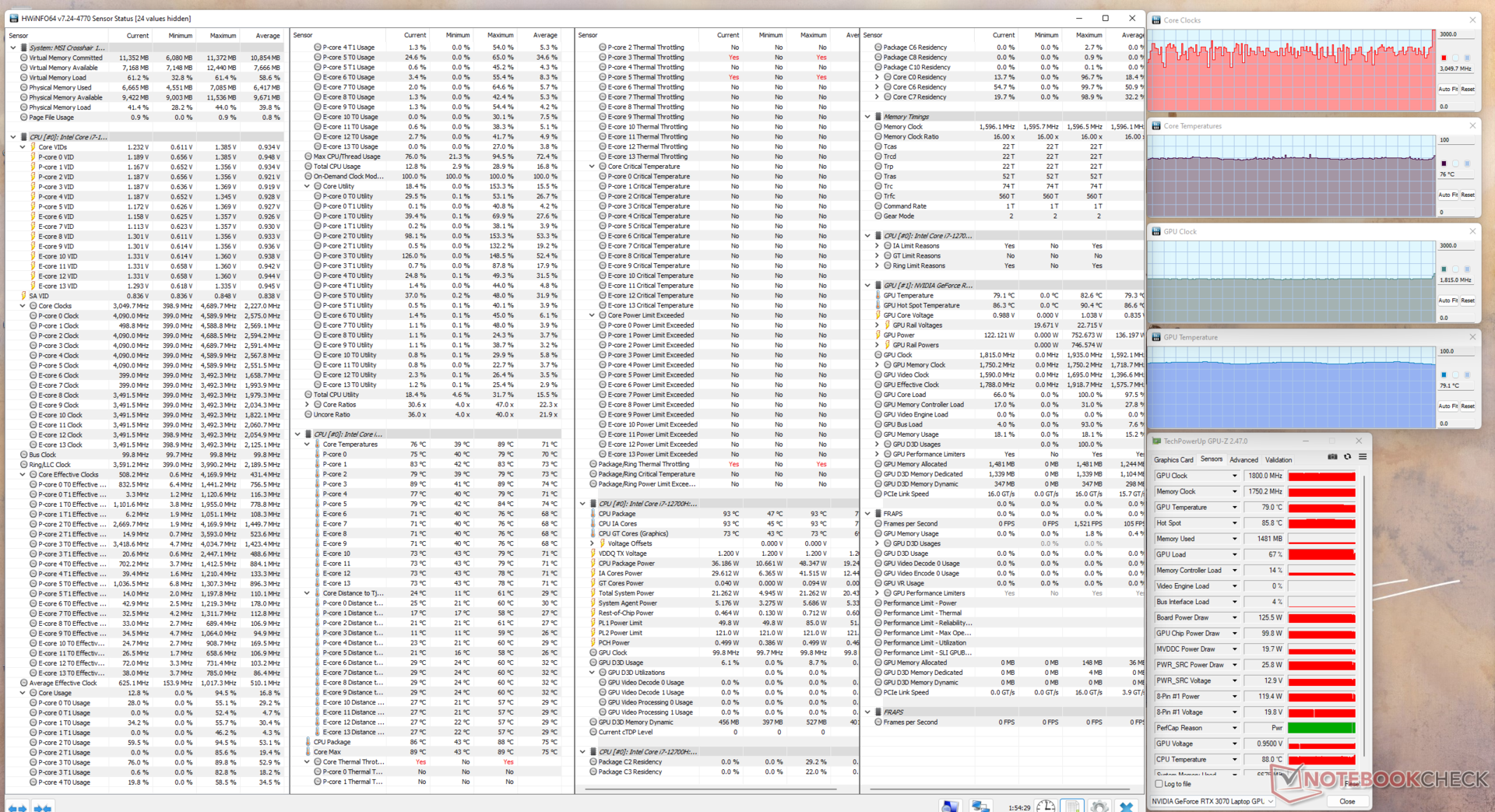The width and height of the screenshot is (1495, 812).
Task: Click the GPU-Z screenshot camera icon
Action: 1332,457
